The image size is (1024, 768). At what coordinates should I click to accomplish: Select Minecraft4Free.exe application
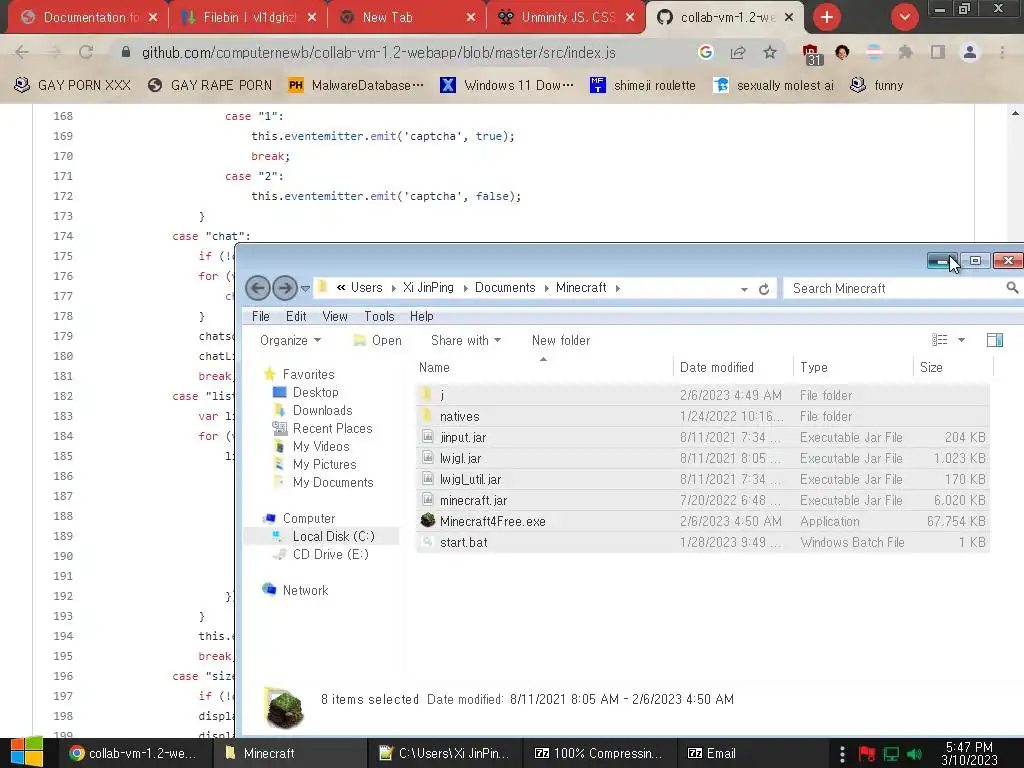tap(703, 521)
